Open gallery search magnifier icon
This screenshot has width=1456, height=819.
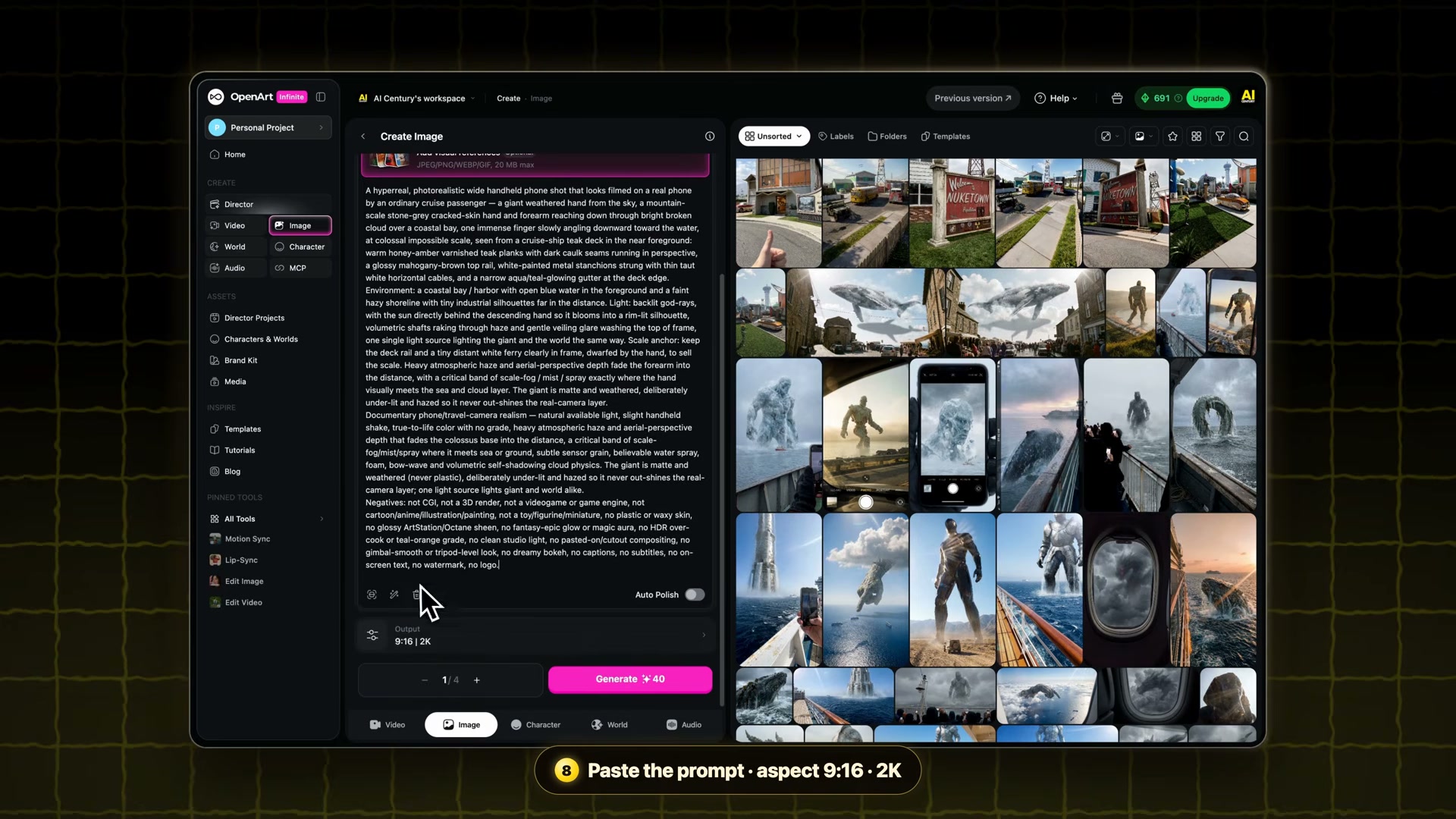[x=1244, y=136]
